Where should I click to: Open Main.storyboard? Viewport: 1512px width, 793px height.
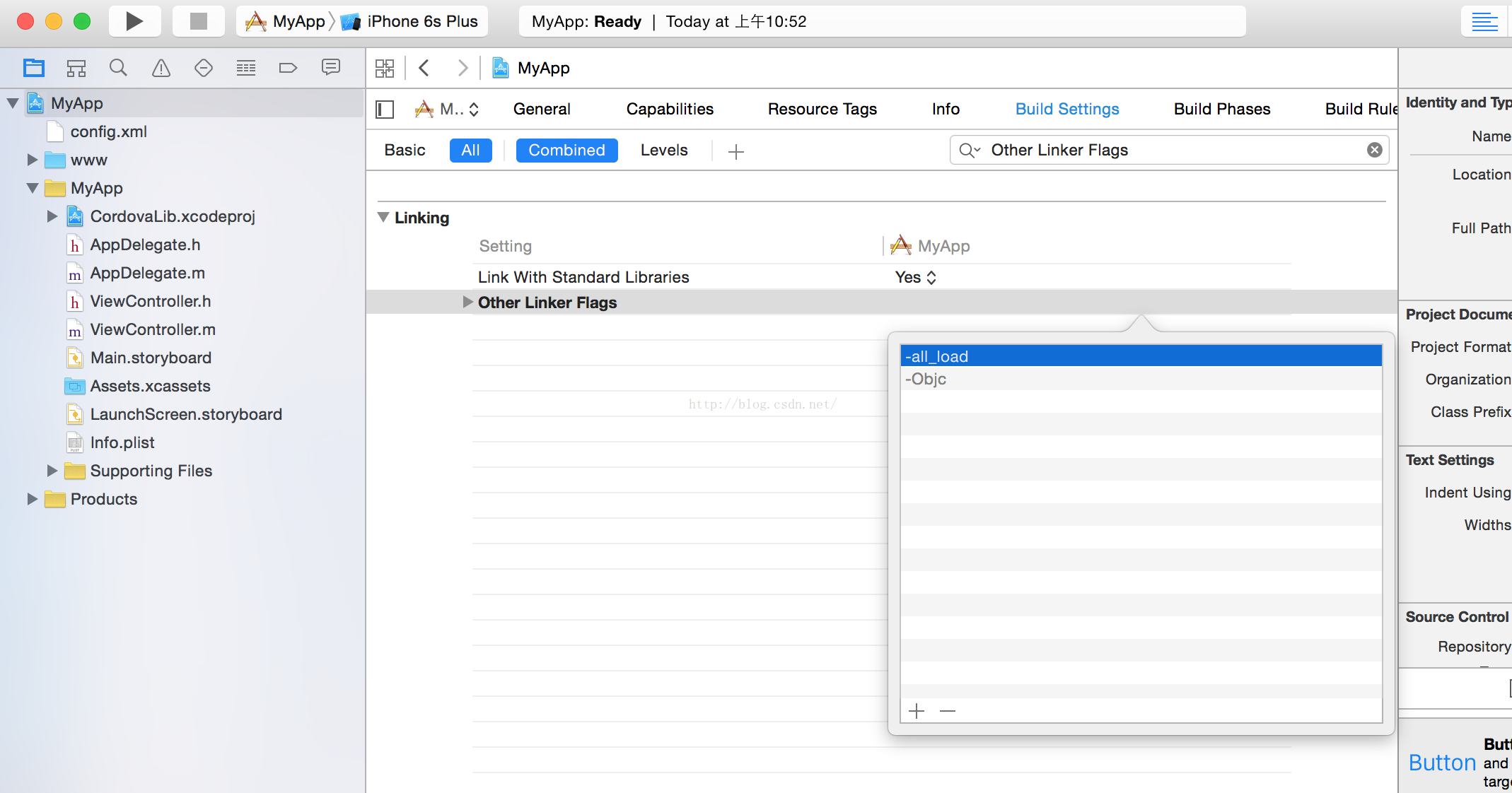click(150, 358)
